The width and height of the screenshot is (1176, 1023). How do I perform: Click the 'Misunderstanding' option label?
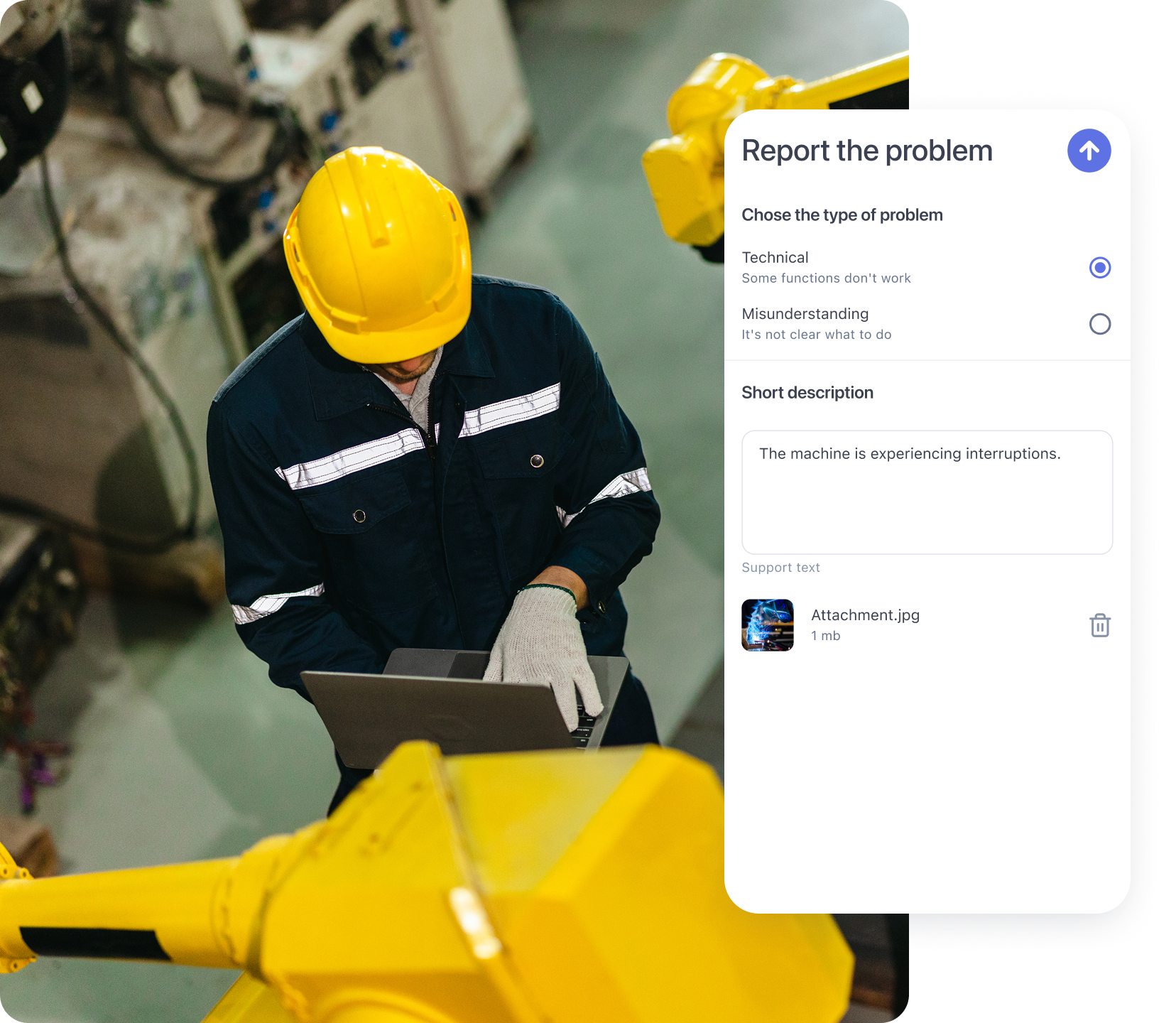point(805,314)
